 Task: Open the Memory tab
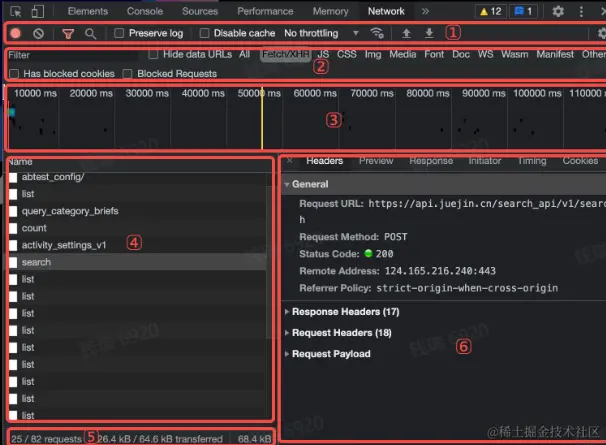click(330, 11)
